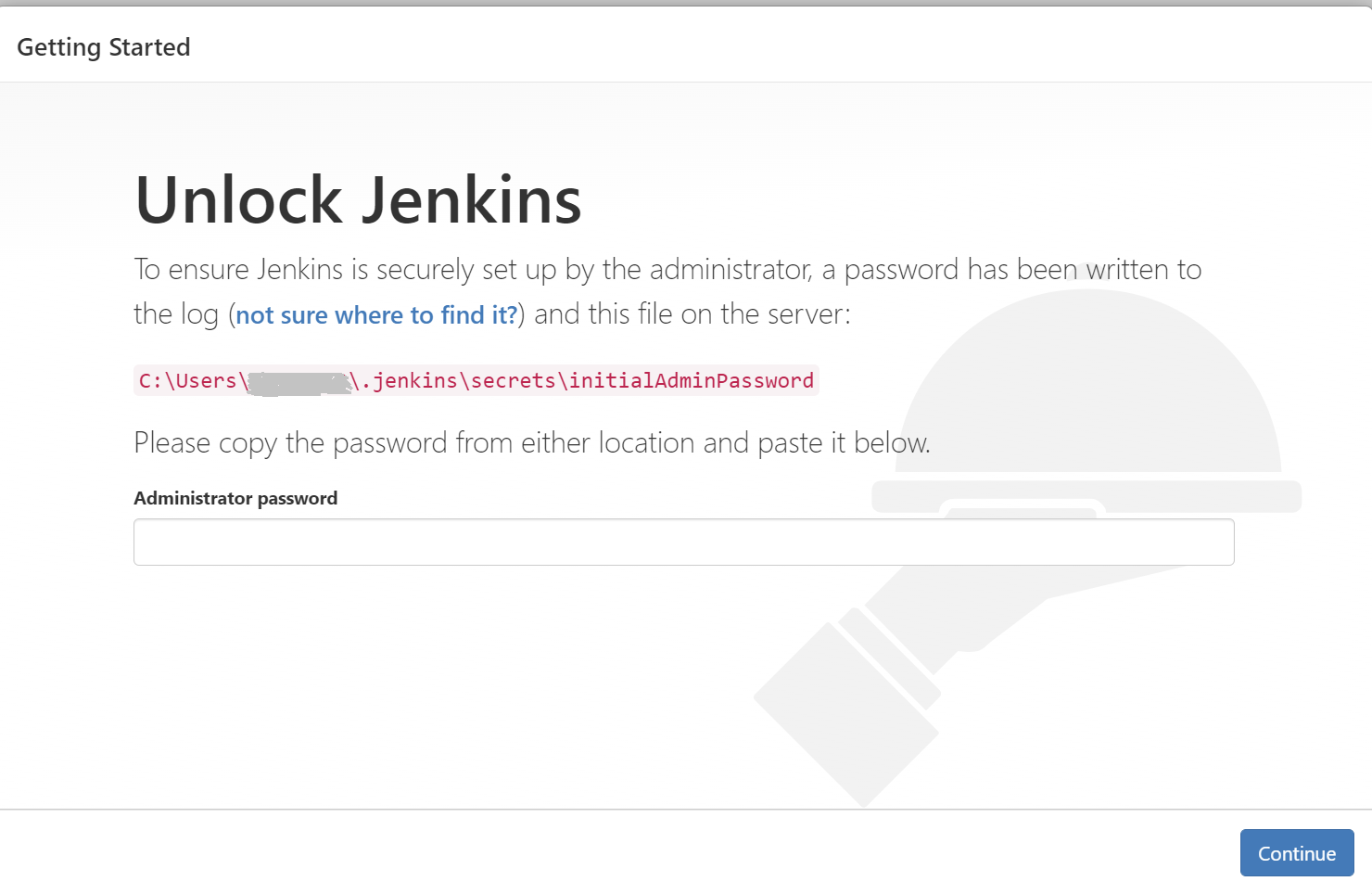The height and width of the screenshot is (894, 1372).
Task: Click the 'Unlock Jenkins' heading
Action: 359,199
